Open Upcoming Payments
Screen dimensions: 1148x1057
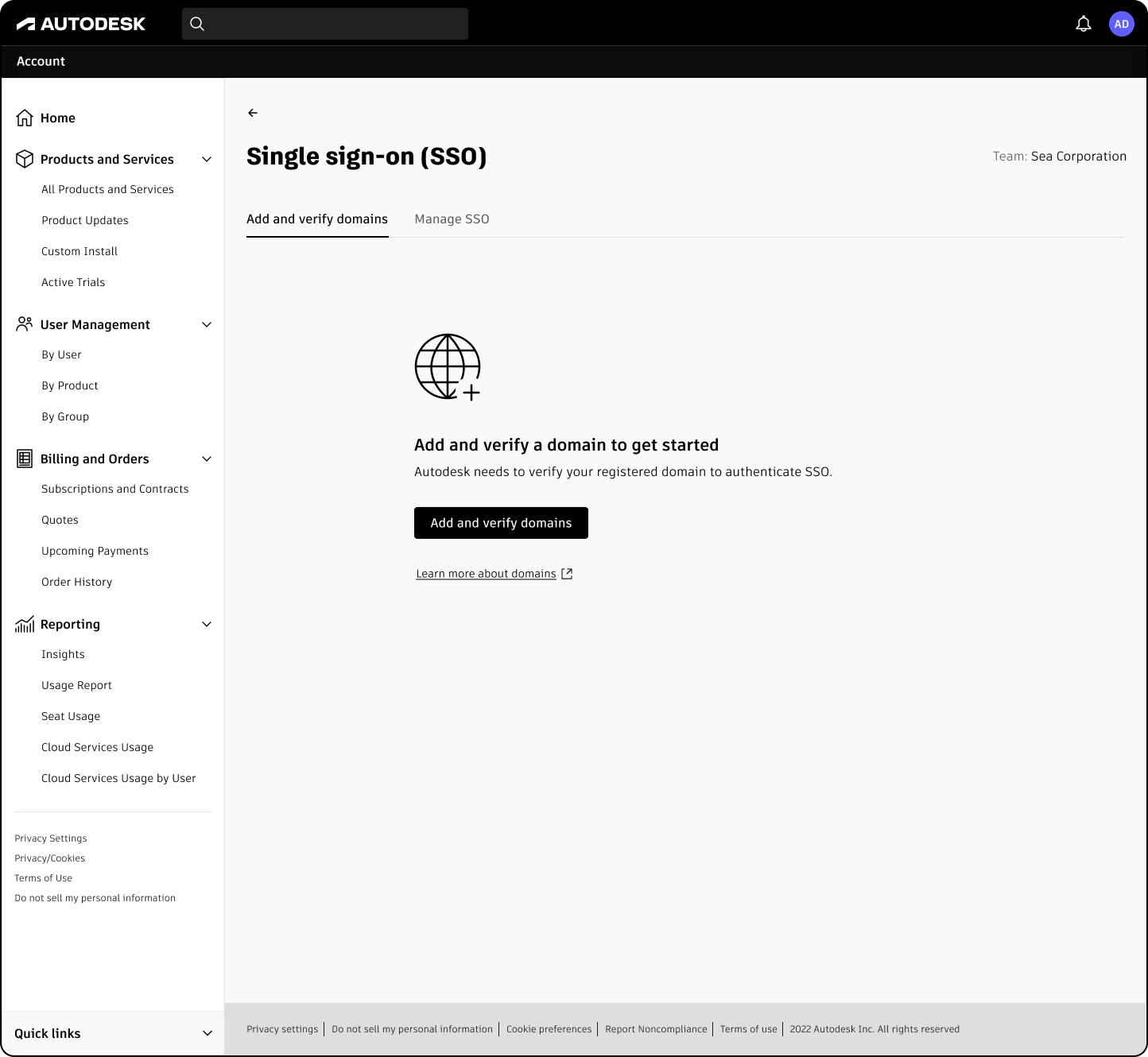point(95,551)
